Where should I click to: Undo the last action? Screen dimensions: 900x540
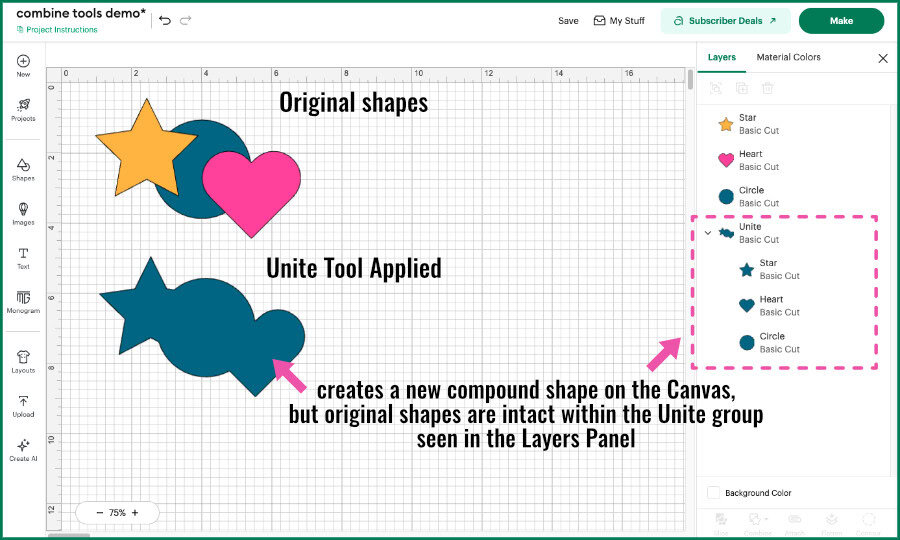tap(165, 21)
